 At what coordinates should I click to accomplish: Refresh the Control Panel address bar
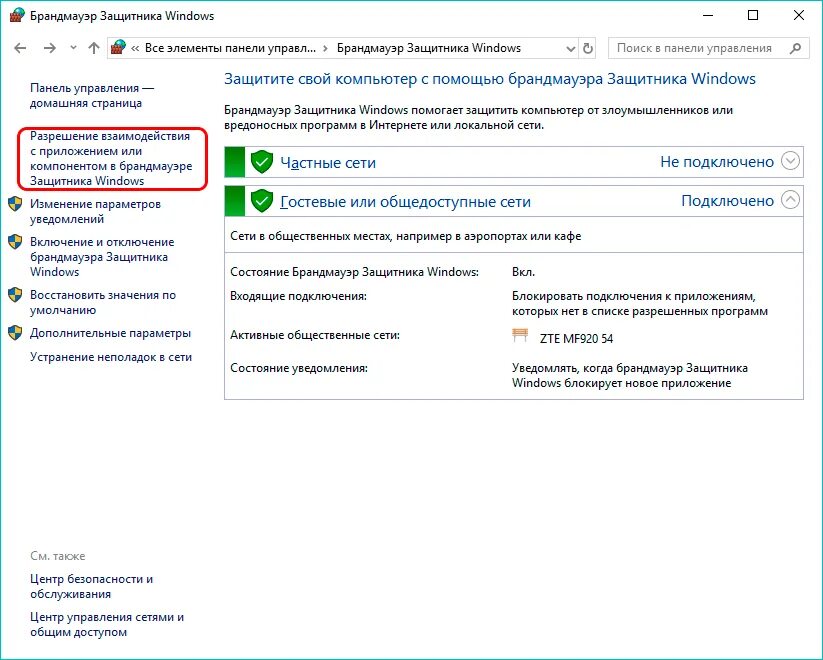[x=588, y=48]
